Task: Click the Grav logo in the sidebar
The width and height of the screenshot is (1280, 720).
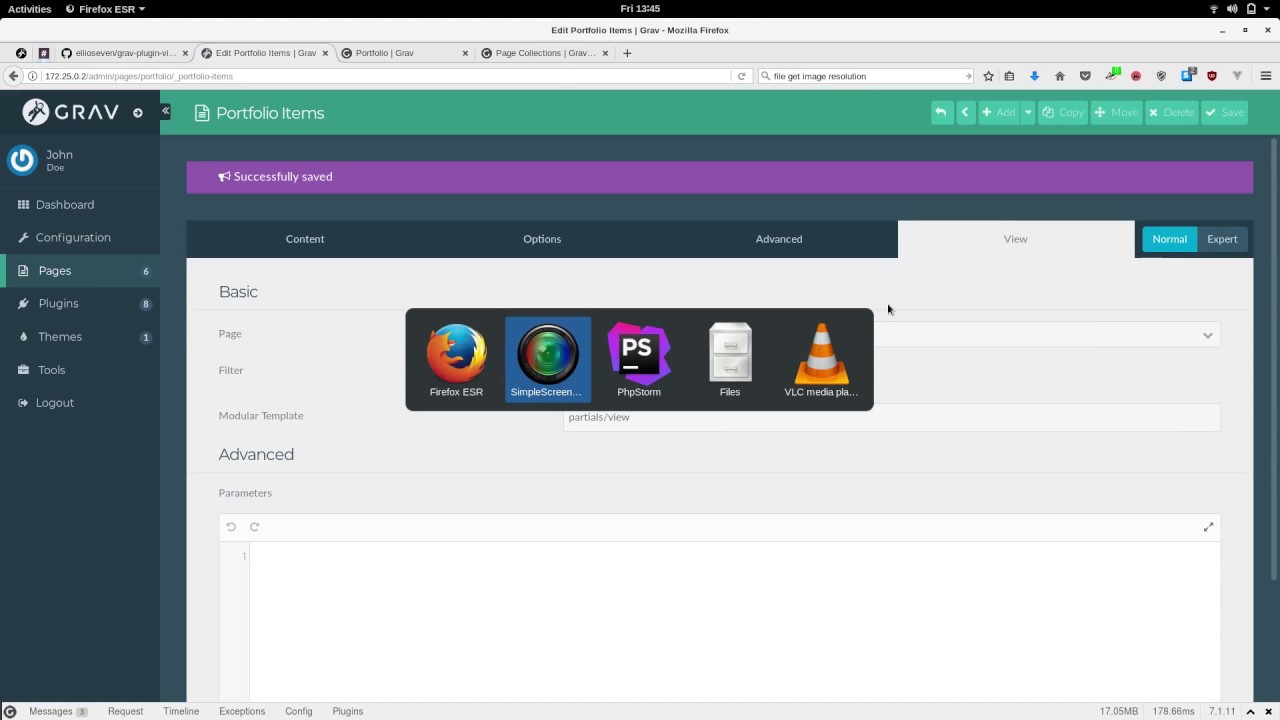Action: pos(72,112)
